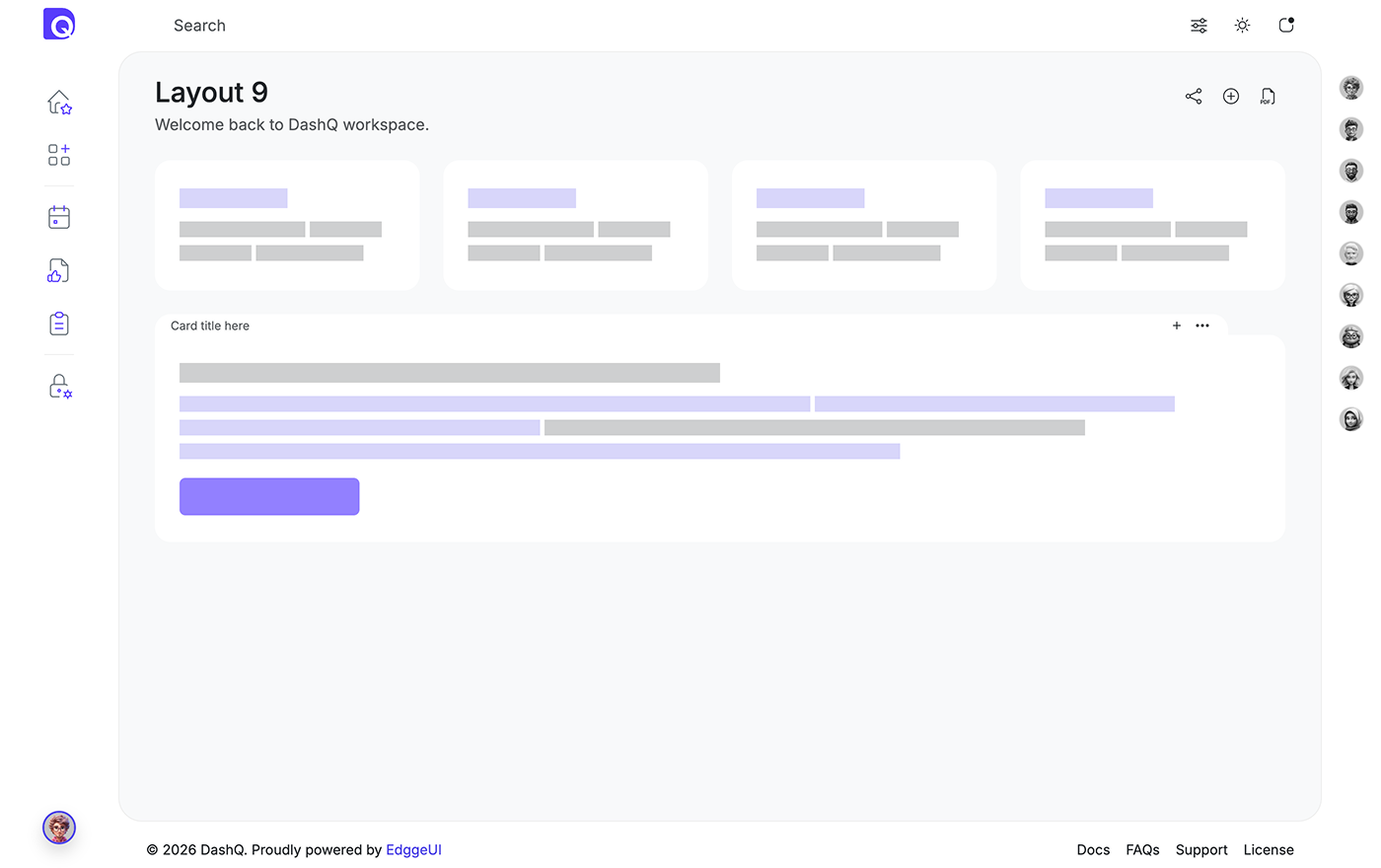This screenshot has height=868, width=1381.
Task: Export the dashboard as PDF
Action: coord(1267,96)
